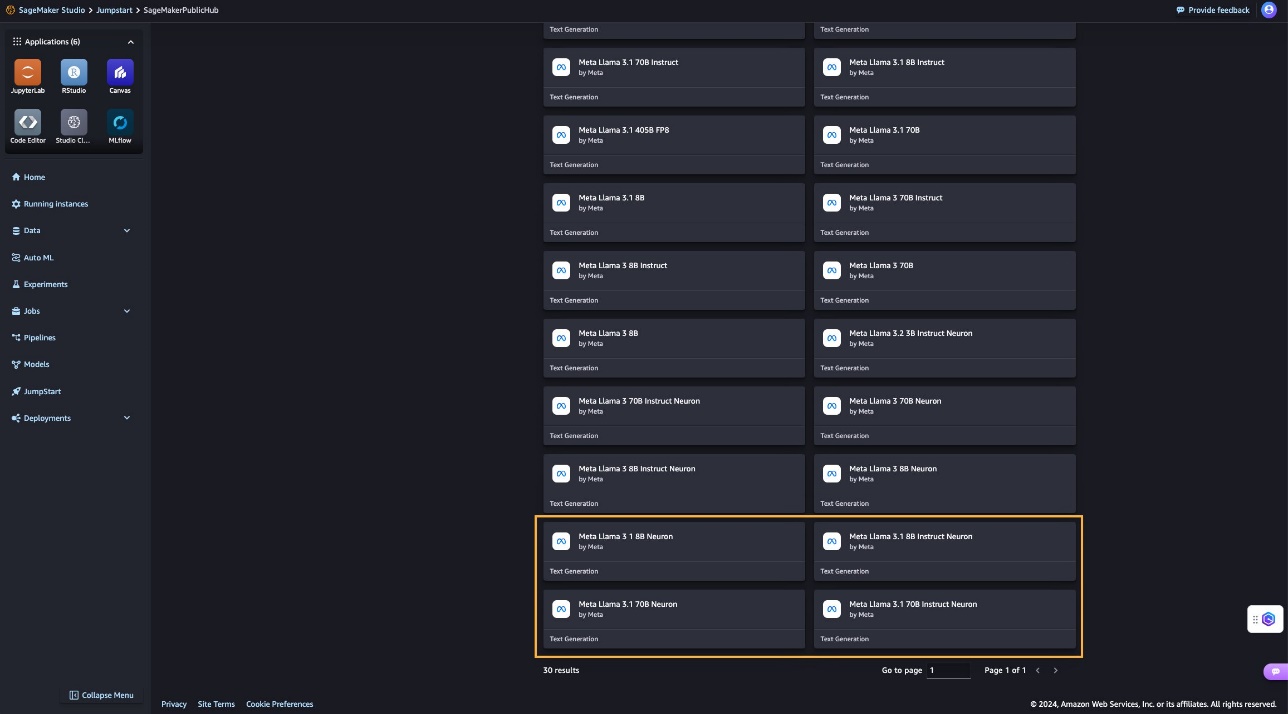Image resolution: width=1288 pixels, height=714 pixels.
Task: Open the Canvas application icon
Action: pos(120,72)
